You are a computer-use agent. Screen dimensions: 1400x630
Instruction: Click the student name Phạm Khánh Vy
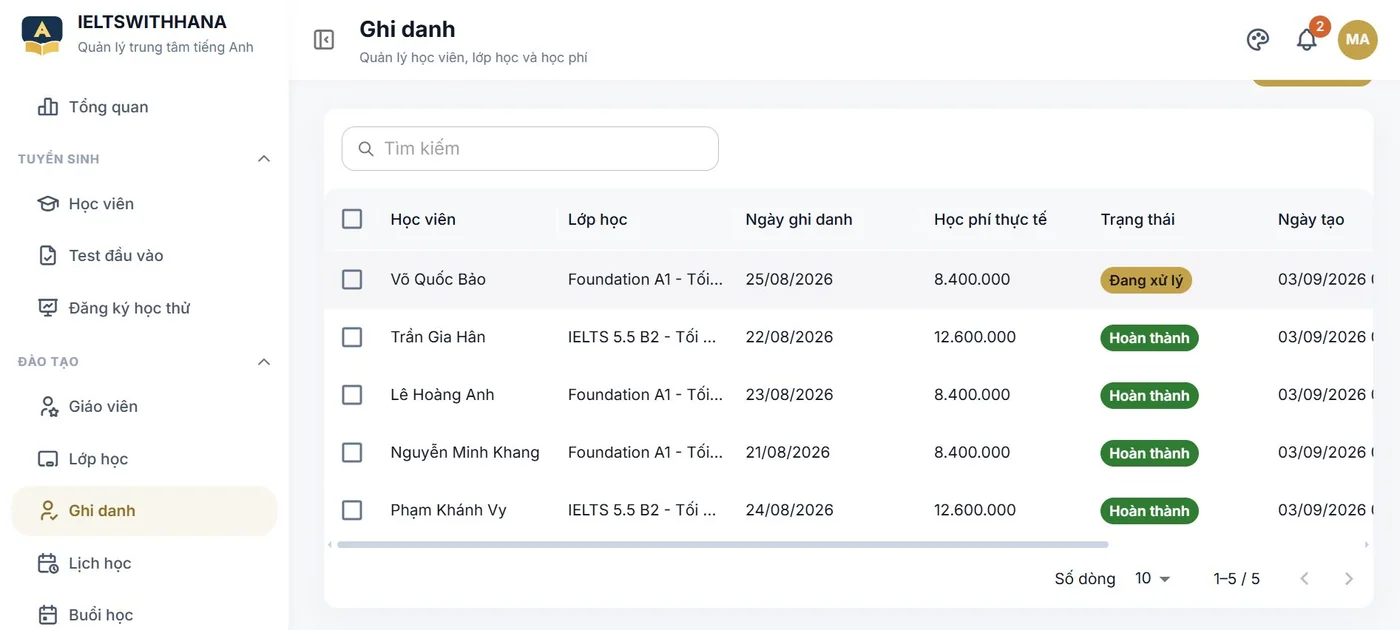[x=448, y=510]
